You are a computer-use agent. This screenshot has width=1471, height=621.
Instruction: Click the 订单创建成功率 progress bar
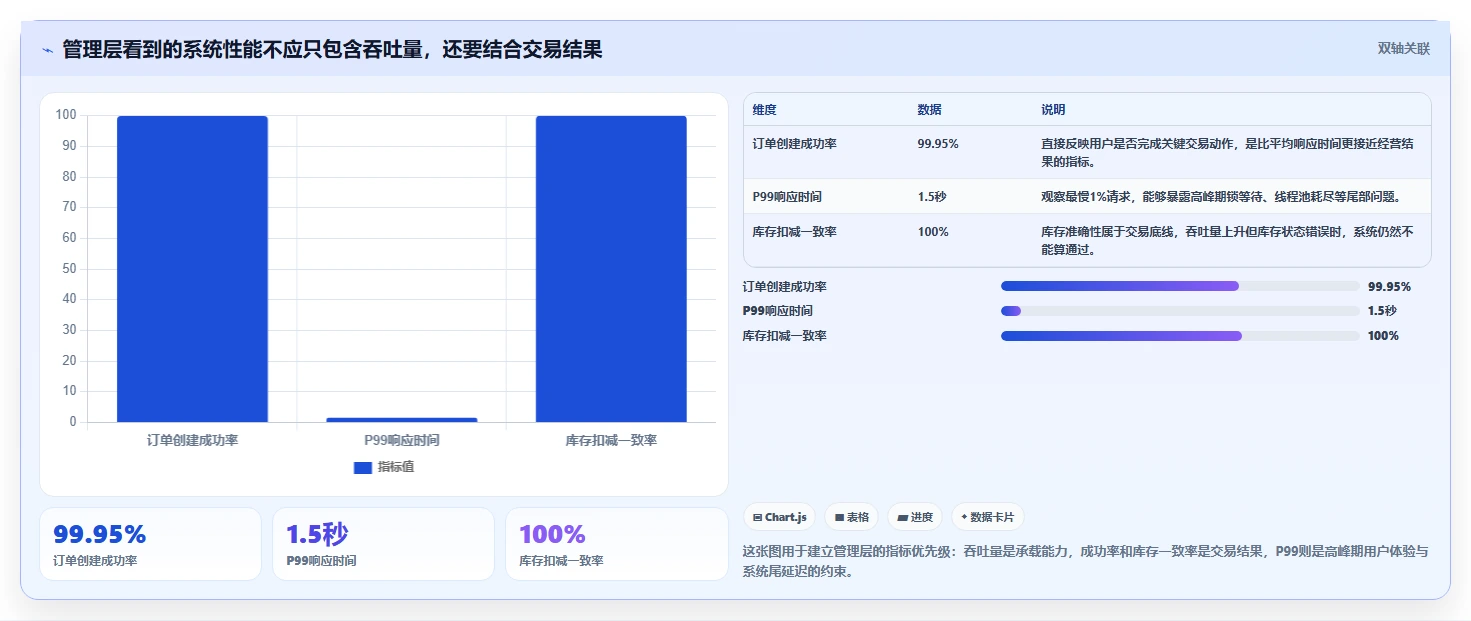(1180, 286)
